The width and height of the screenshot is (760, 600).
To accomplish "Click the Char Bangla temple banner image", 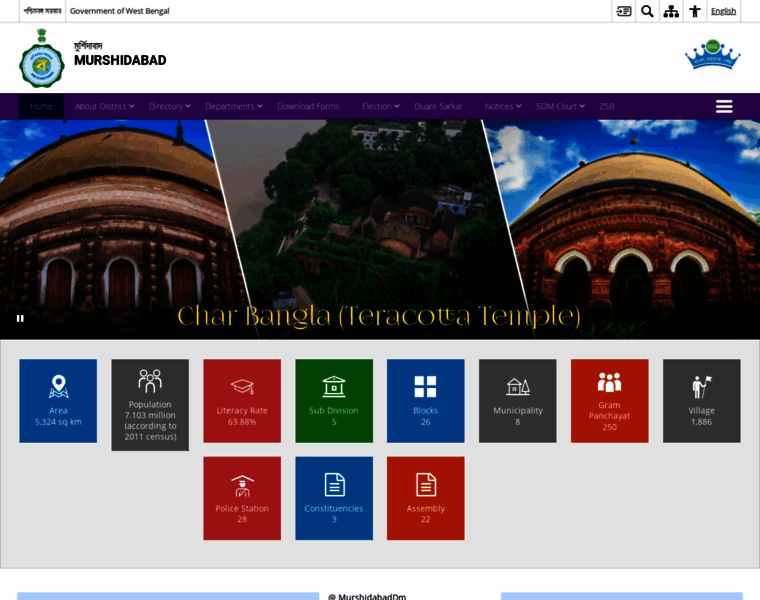I will [x=380, y=229].
